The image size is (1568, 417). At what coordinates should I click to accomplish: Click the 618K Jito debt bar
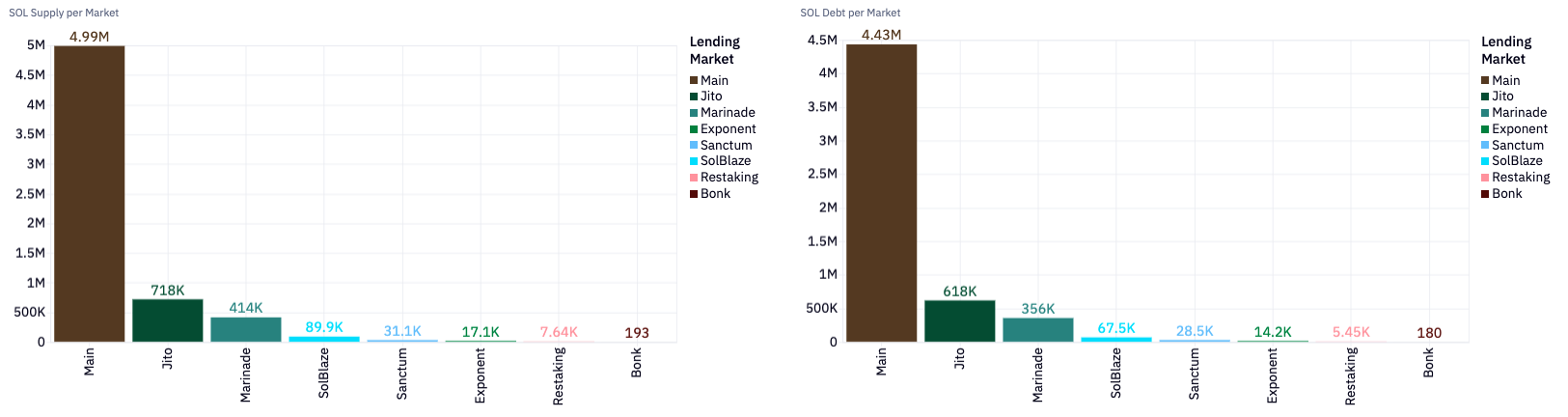960,321
